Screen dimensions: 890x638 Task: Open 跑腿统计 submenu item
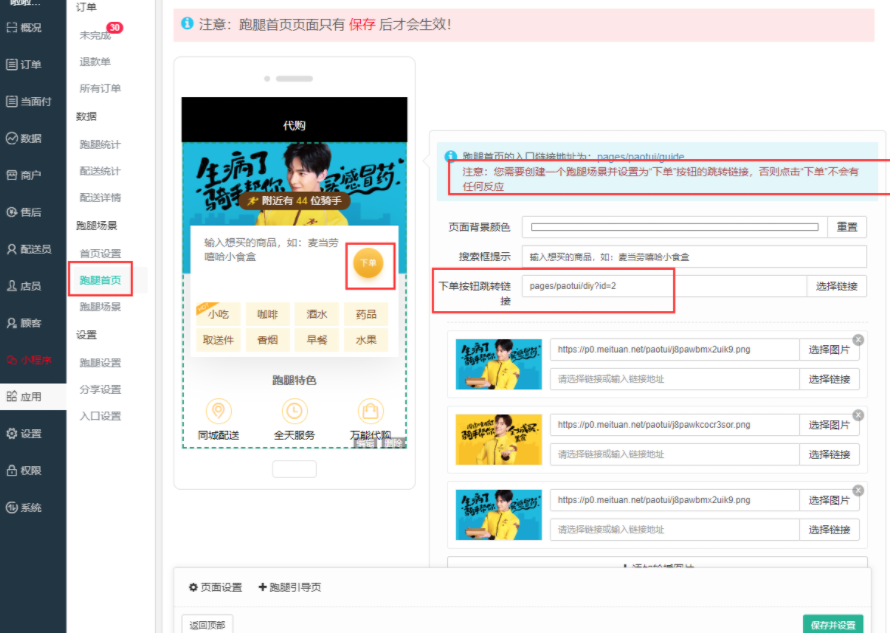(x=100, y=144)
